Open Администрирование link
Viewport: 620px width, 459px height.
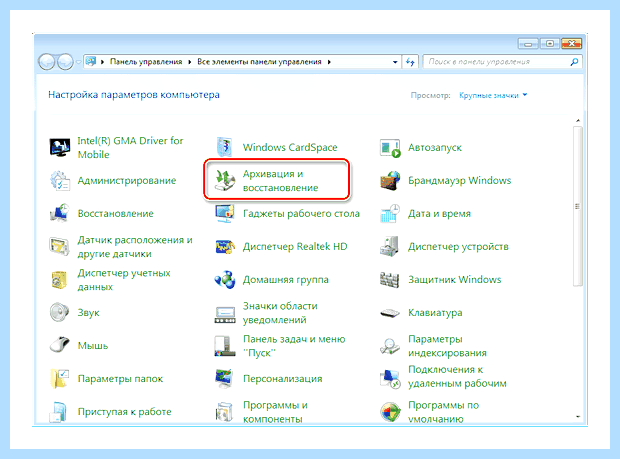coord(127,181)
